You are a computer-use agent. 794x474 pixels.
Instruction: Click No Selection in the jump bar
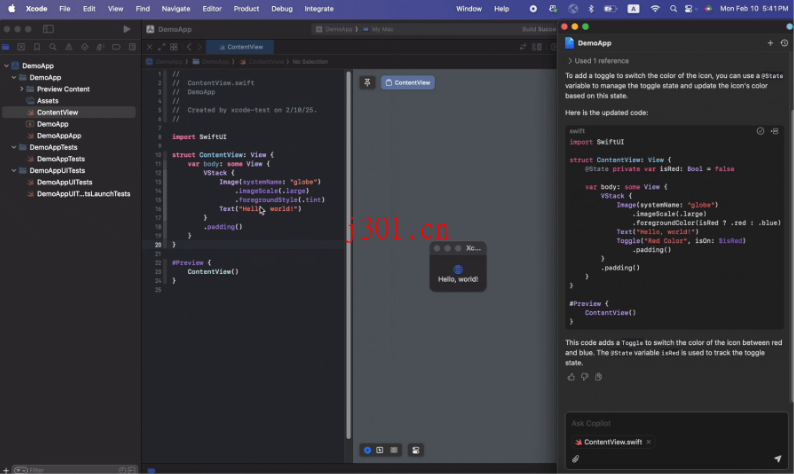coord(310,62)
